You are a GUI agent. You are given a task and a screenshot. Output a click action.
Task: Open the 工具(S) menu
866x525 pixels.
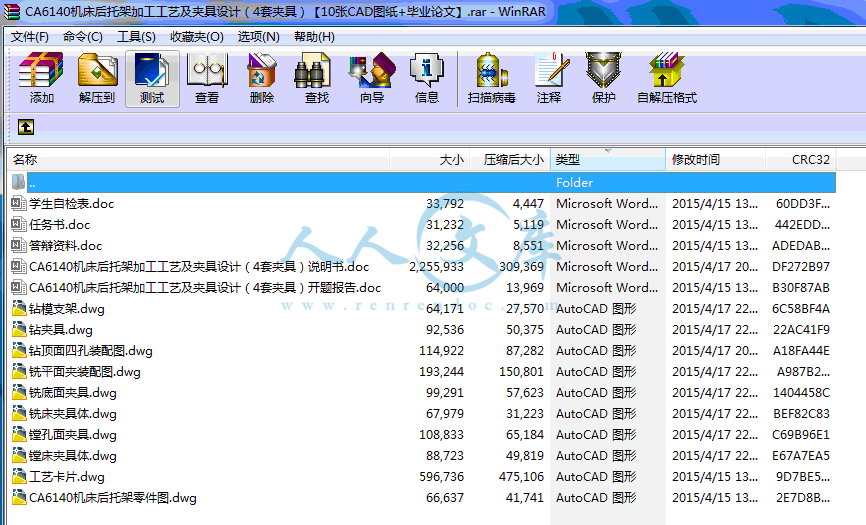[x=136, y=37]
